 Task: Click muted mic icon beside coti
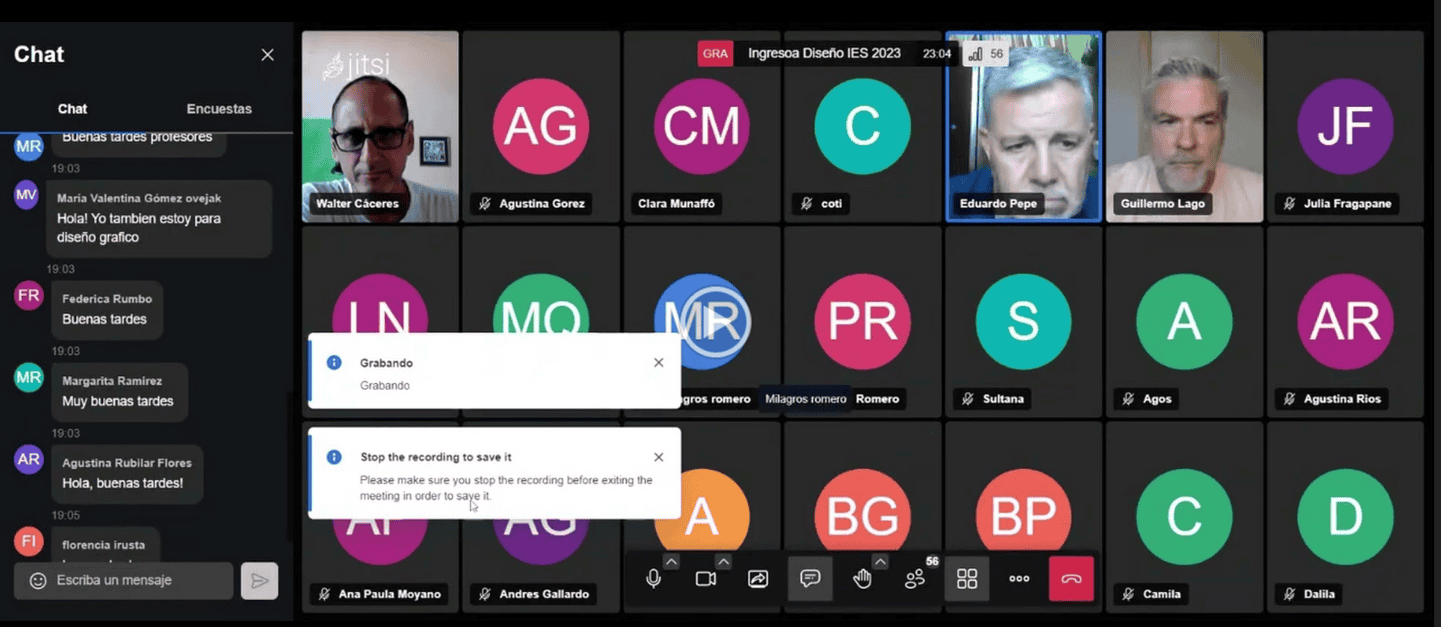pos(806,204)
